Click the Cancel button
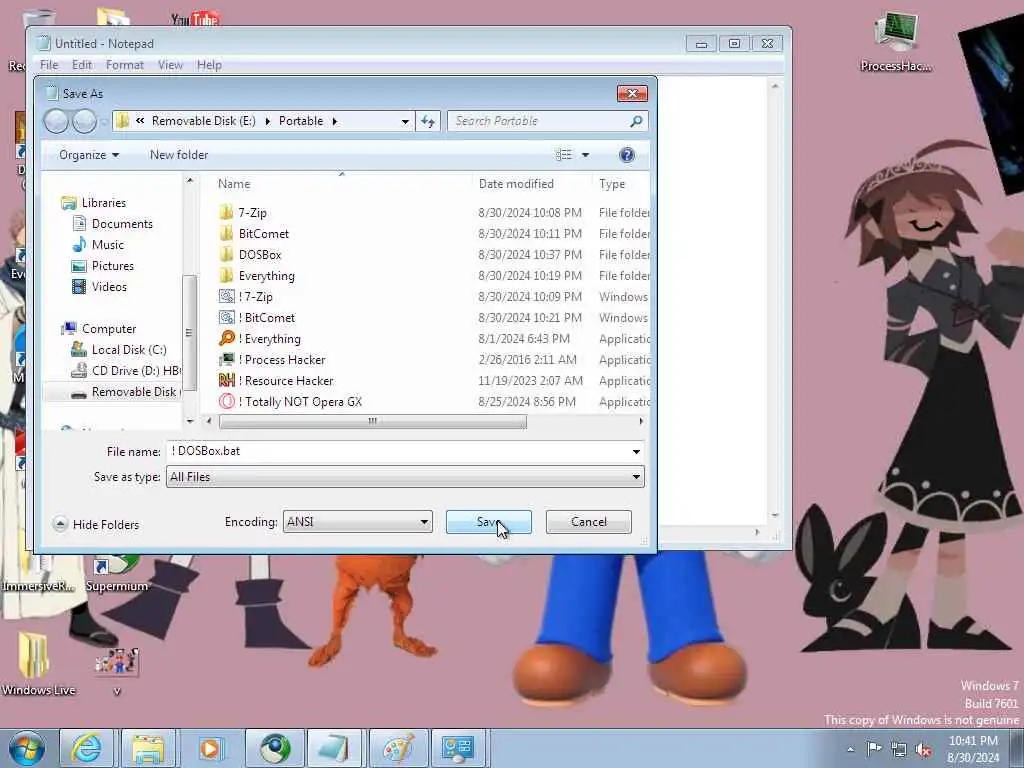 click(588, 522)
